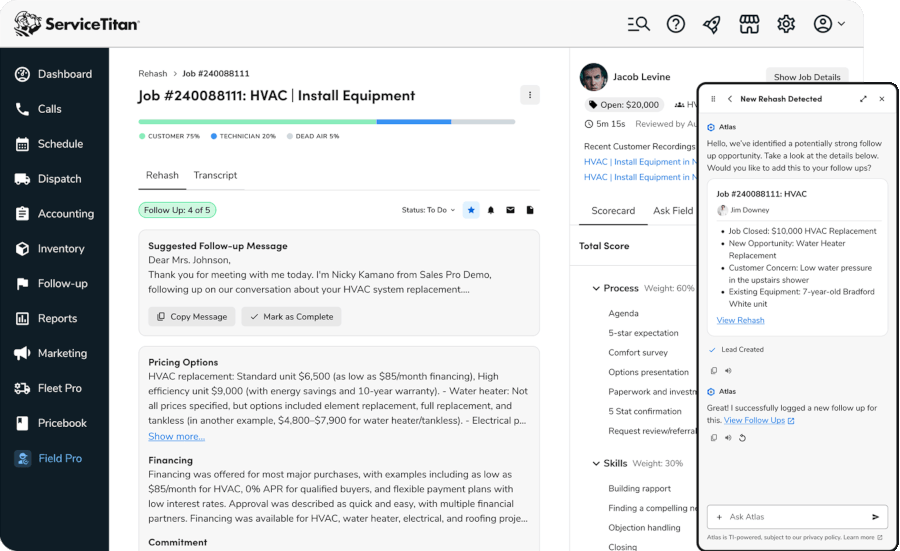Open the search list icon in header

point(638,24)
